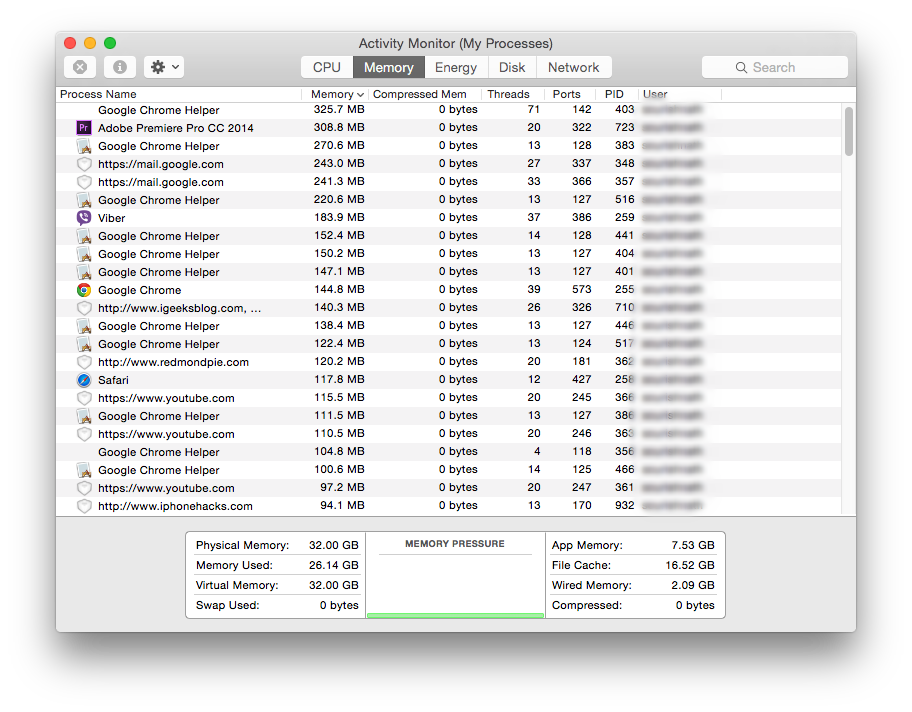The image size is (912, 712).
Task: Click icon of Chrome Helper 270.6 MB
Action: (x=84, y=146)
